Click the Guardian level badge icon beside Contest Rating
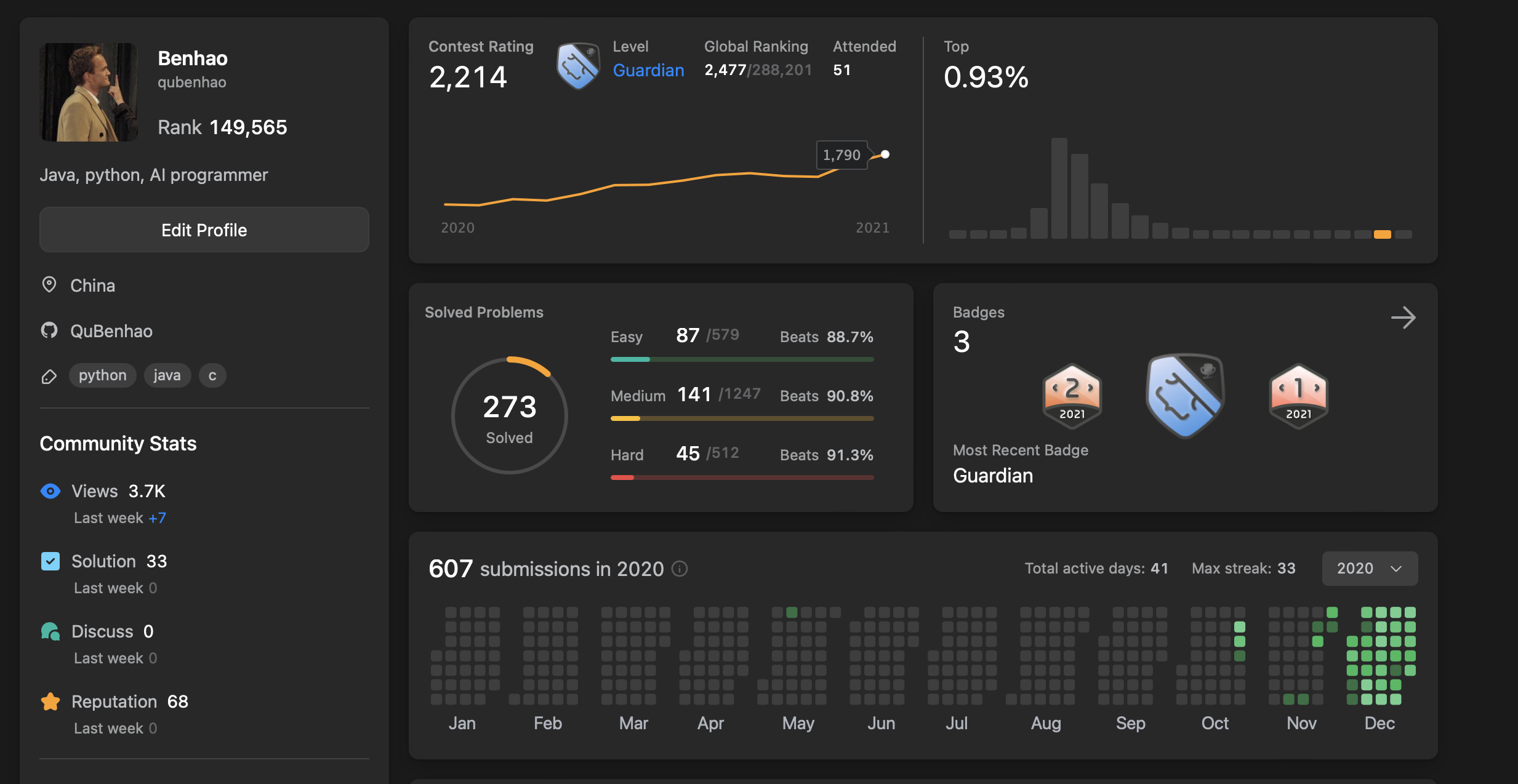This screenshot has width=1518, height=784. (x=577, y=65)
